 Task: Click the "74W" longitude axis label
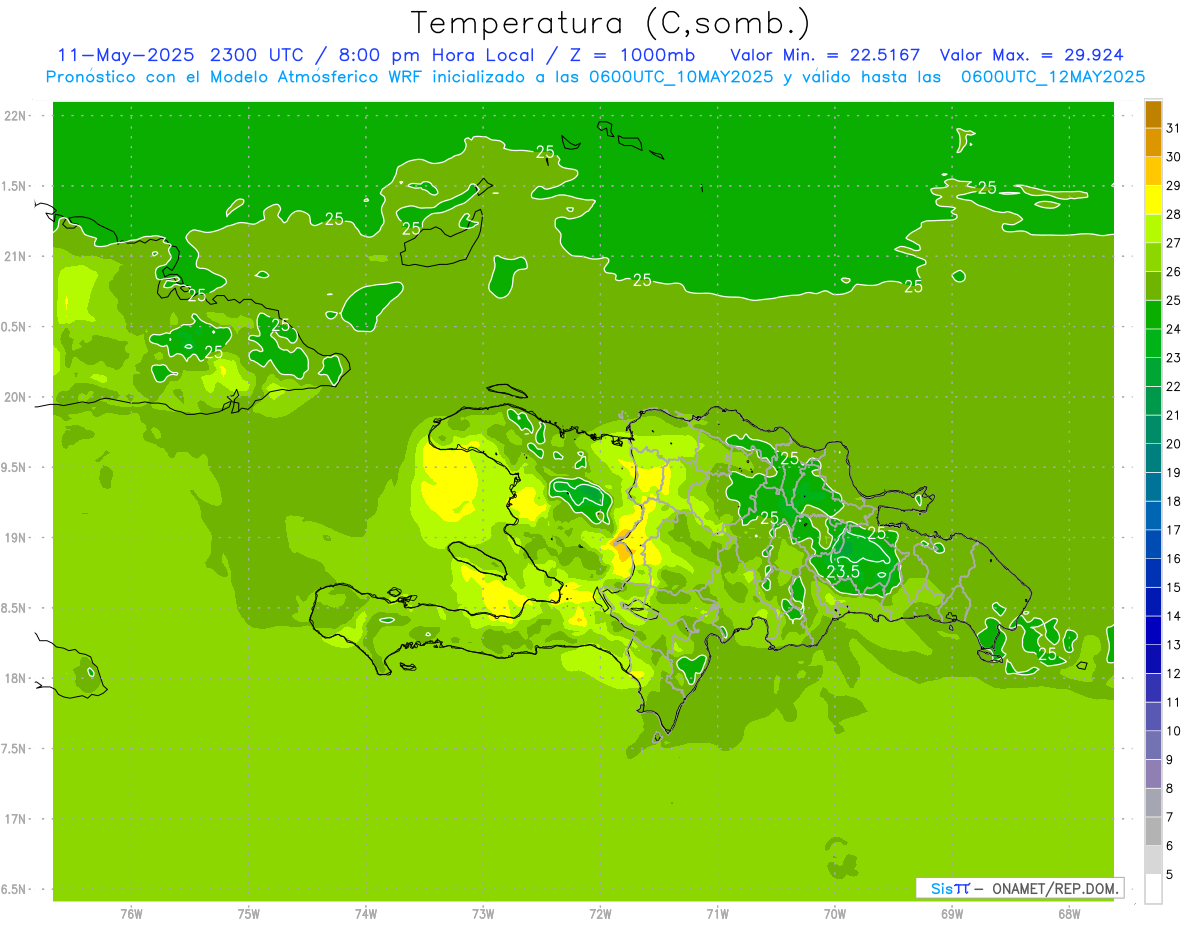coord(366,914)
